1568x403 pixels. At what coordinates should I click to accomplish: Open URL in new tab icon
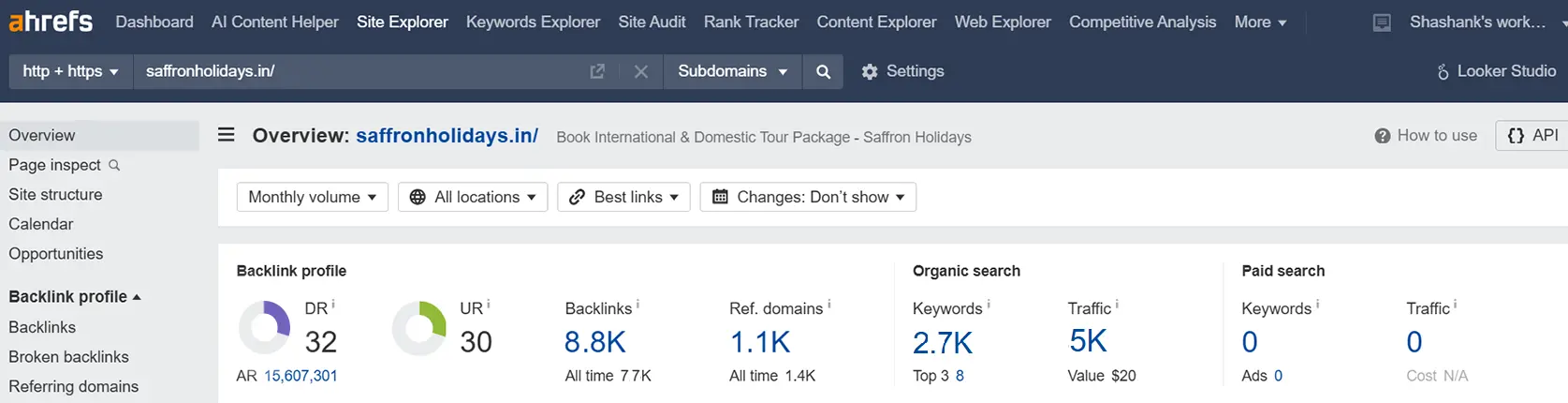(x=597, y=71)
